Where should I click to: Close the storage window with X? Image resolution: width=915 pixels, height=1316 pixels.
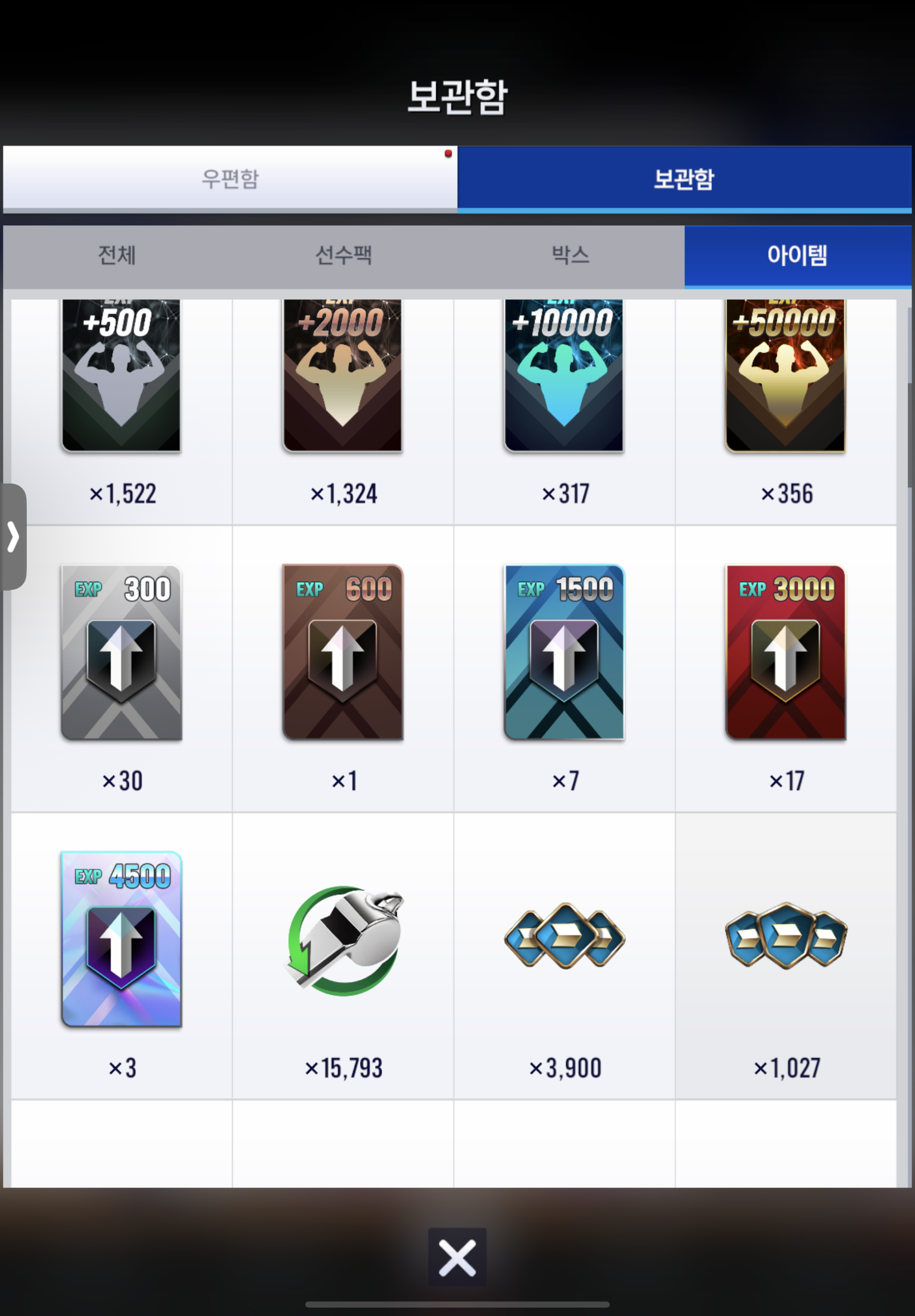click(457, 1258)
